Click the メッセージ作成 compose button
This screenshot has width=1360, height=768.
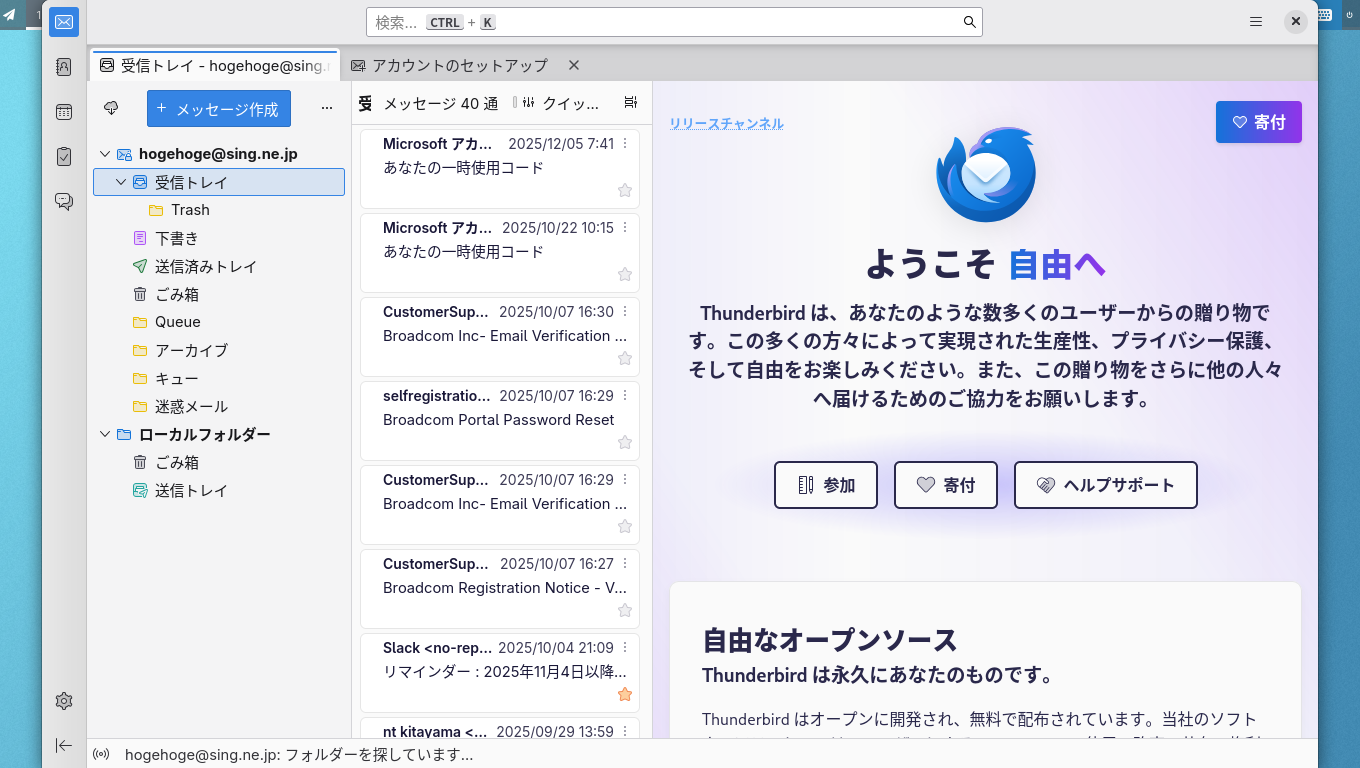[219, 109]
